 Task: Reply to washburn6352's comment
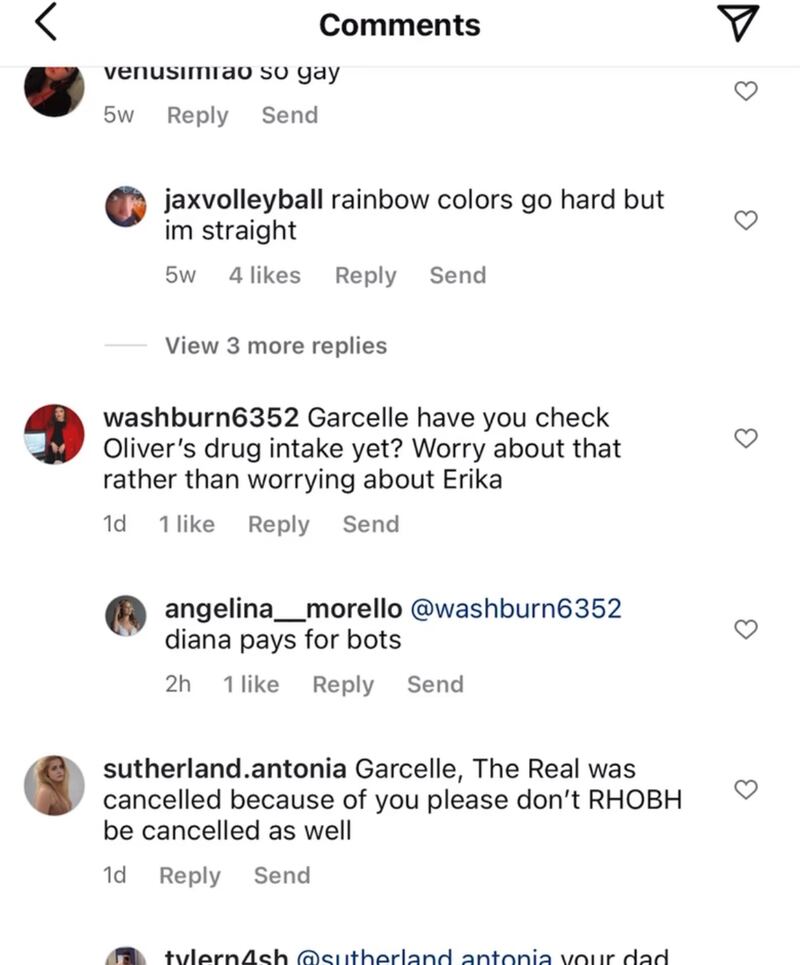[279, 524]
